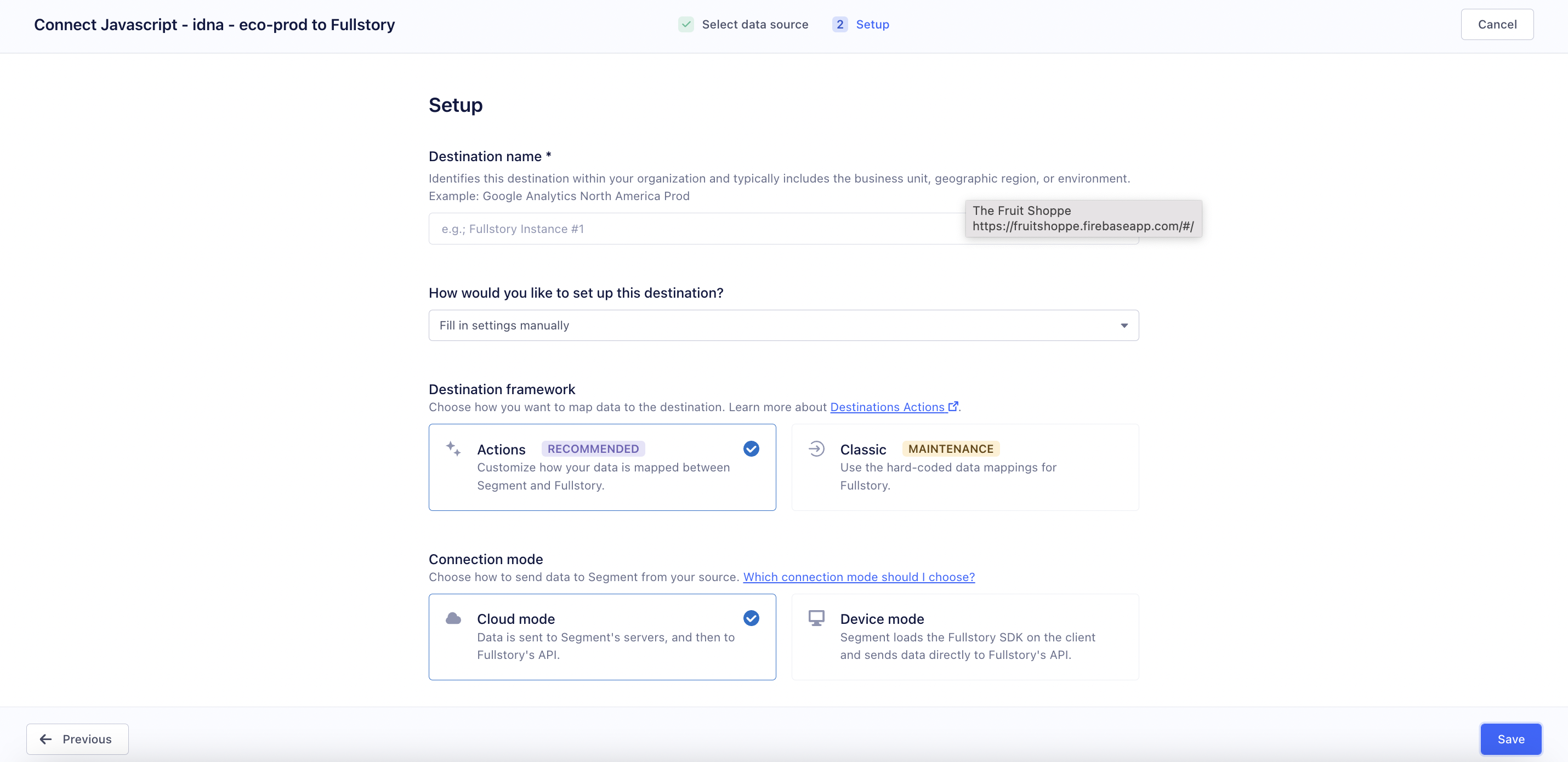1568x762 pixels.
Task: Click the green checkmark step icon
Action: coord(686,24)
